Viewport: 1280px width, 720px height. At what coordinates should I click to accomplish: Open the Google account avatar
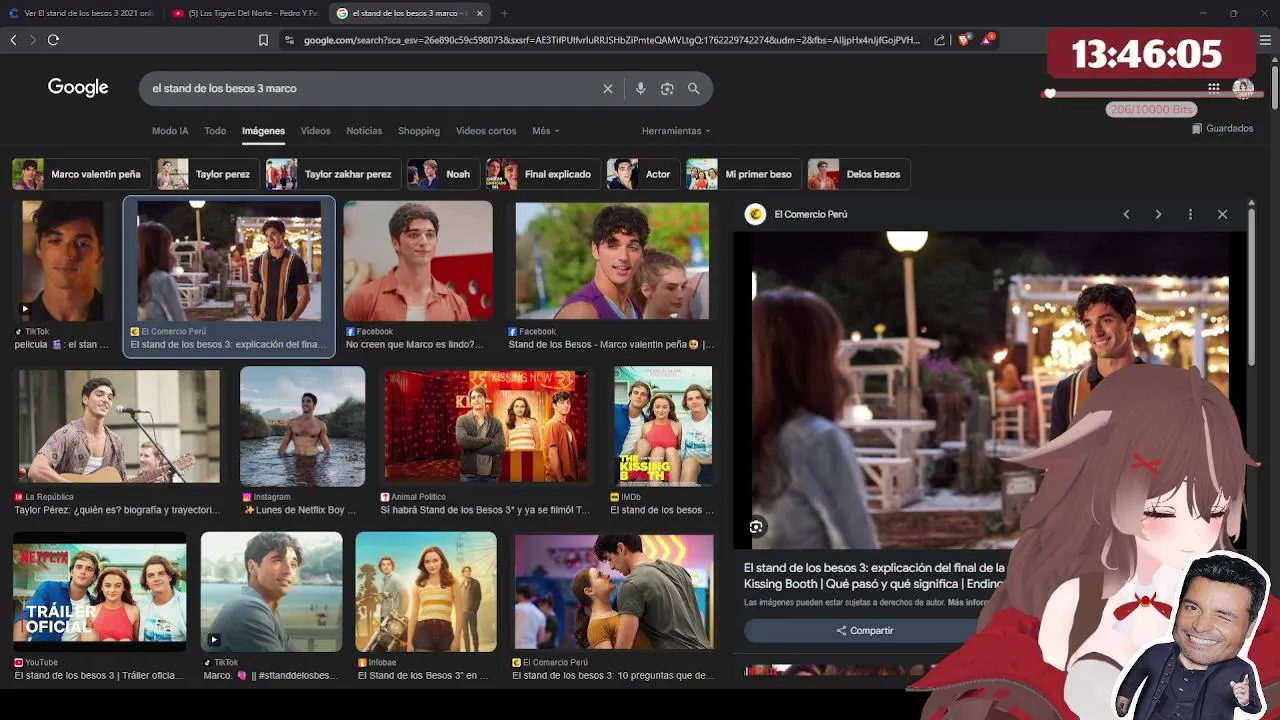pos(1243,88)
